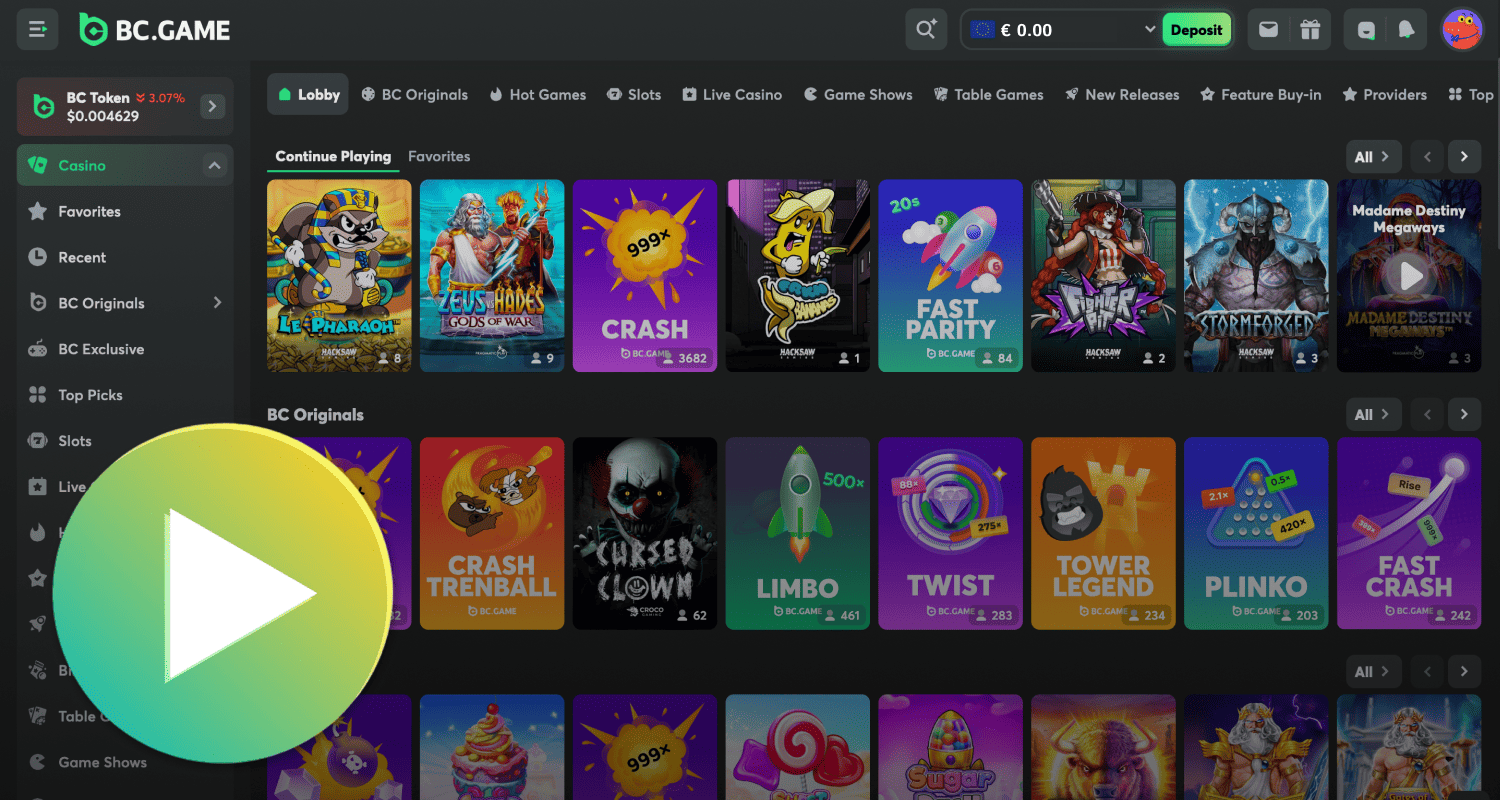This screenshot has height=800, width=1500.
Task: Open the Stormforged game thumbnail
Action: (x=1256, y=276)
